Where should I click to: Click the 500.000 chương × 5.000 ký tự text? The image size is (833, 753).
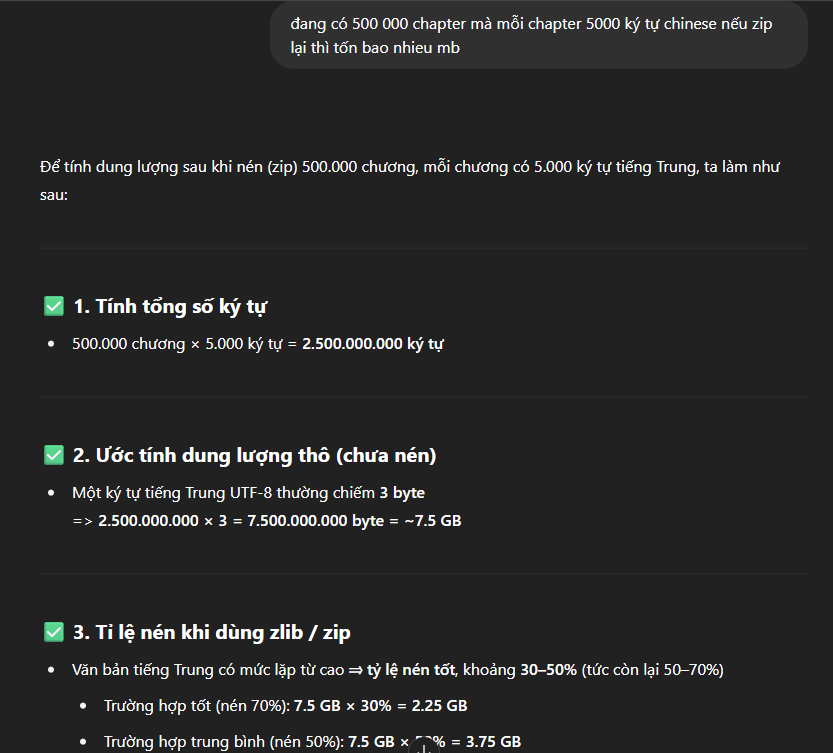click(x=177, y=344)
